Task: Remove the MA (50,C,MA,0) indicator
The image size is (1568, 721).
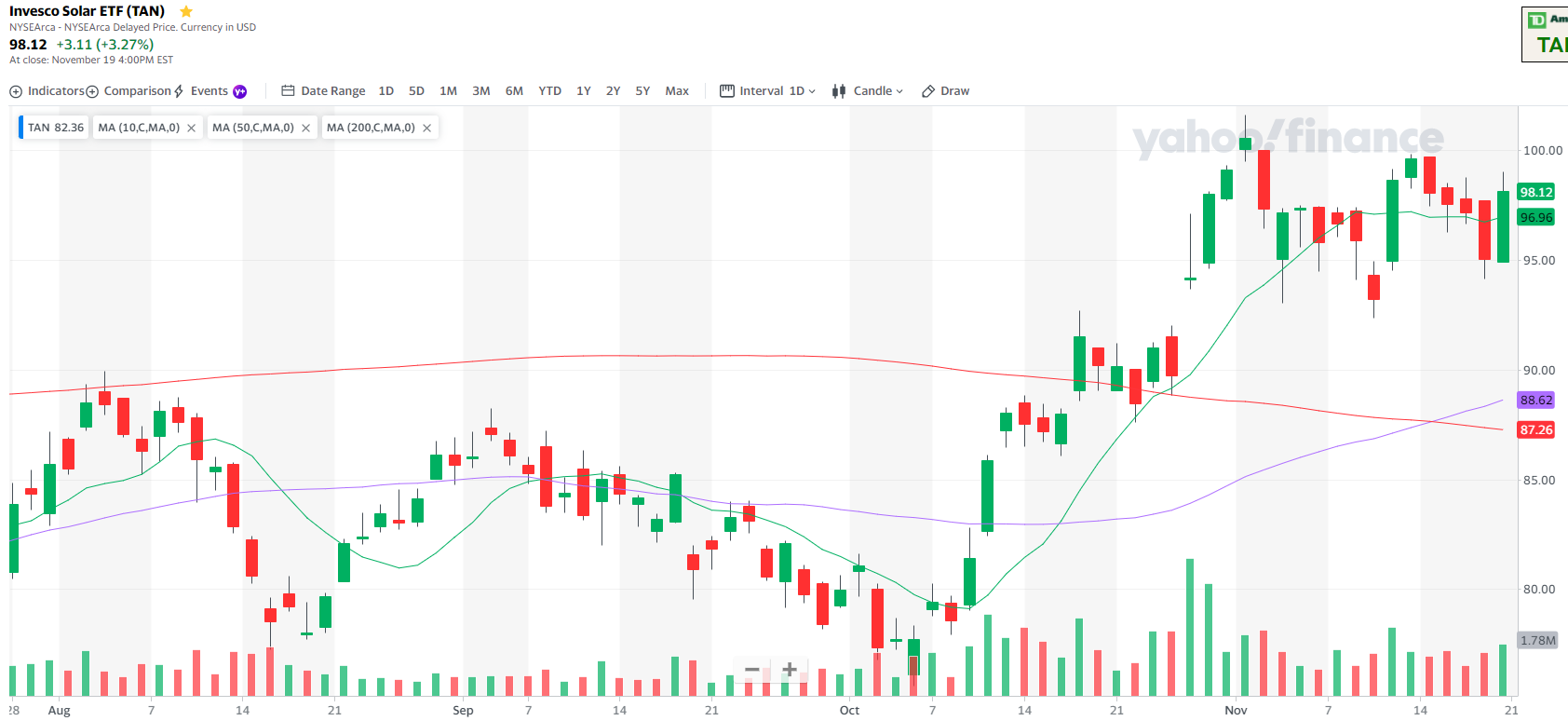Action: tap(305, 129)
